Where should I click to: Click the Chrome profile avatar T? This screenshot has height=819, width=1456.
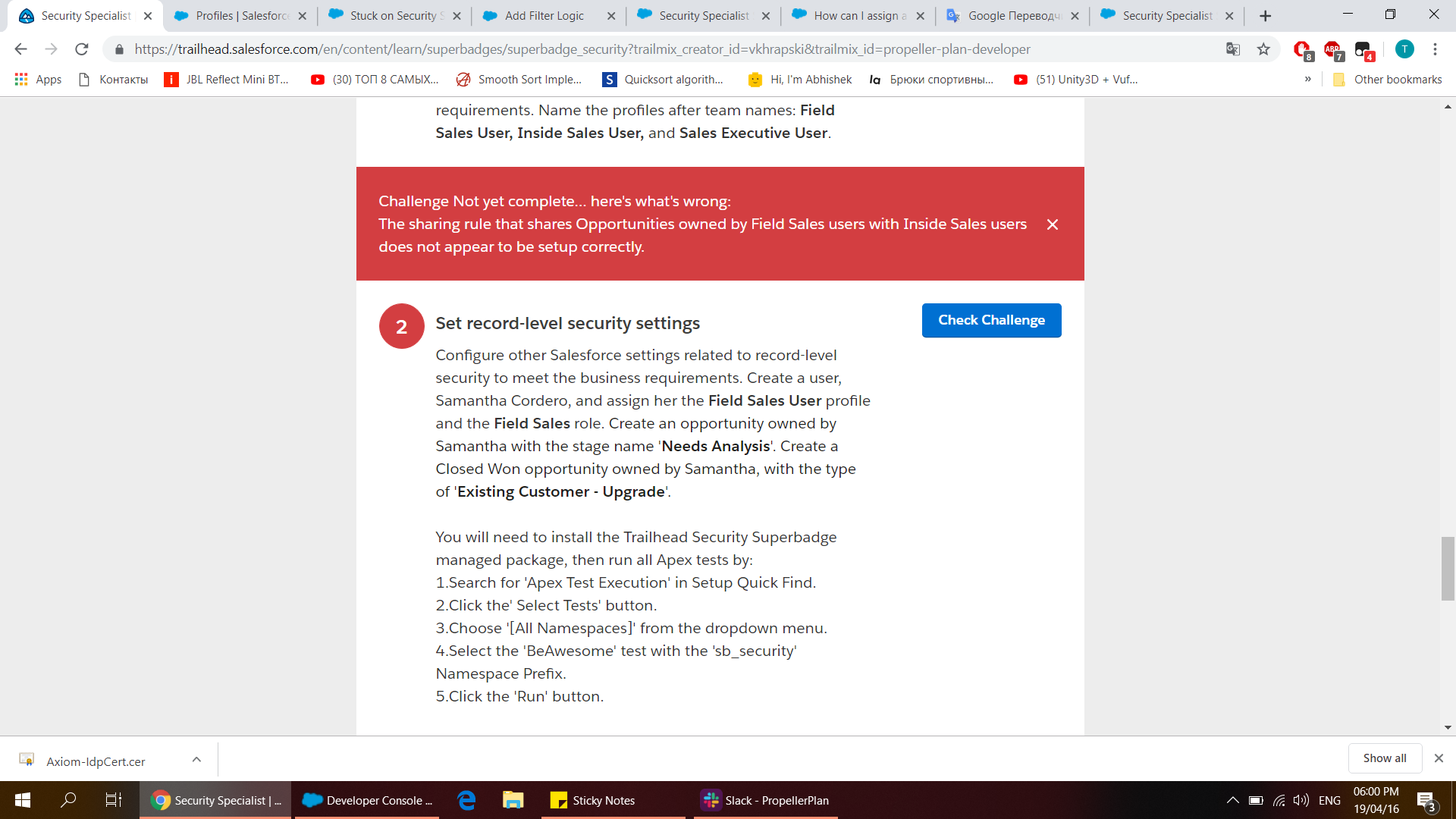point(1404,49)
